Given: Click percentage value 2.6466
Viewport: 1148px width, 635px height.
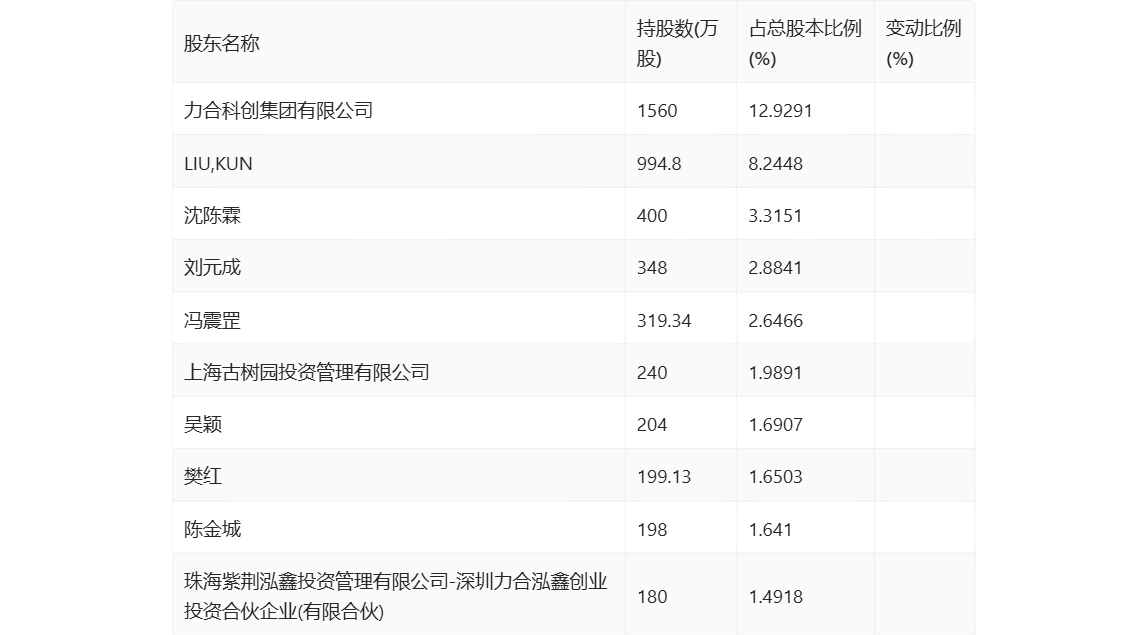Looking at the screenshot, I should pyautogui.click(x=775, y=320).
